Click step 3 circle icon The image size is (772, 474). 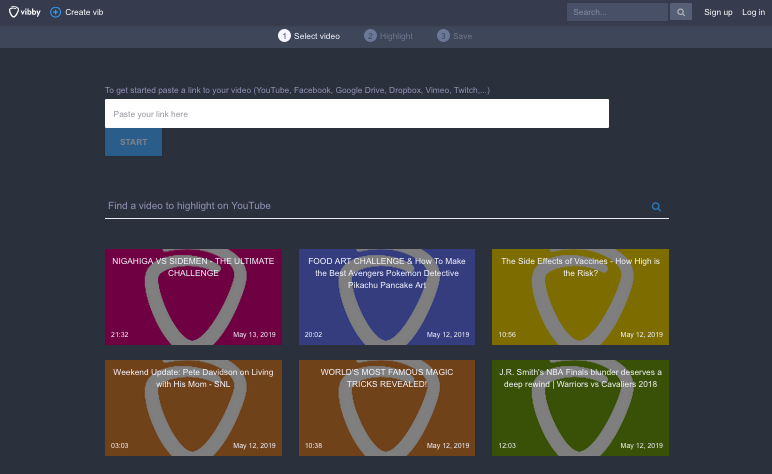(x=443, y=36)
